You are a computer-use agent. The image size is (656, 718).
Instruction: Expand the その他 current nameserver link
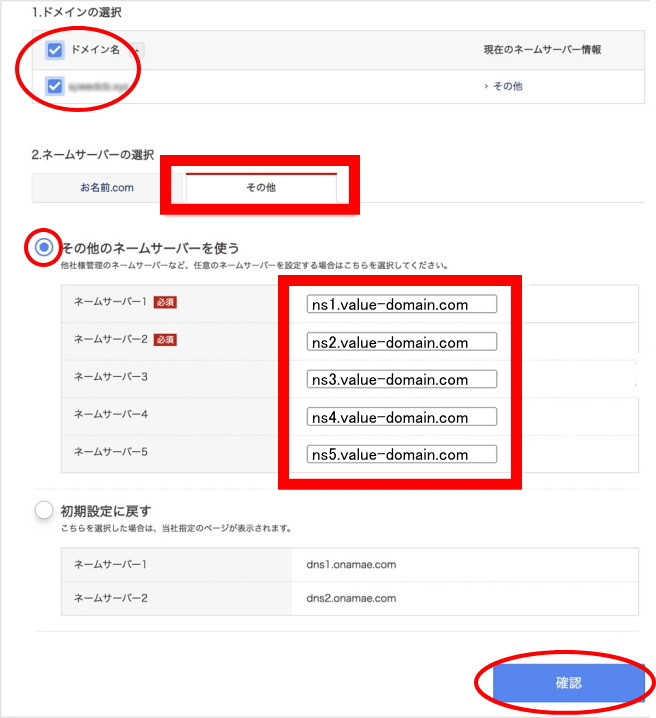point(504,87)
